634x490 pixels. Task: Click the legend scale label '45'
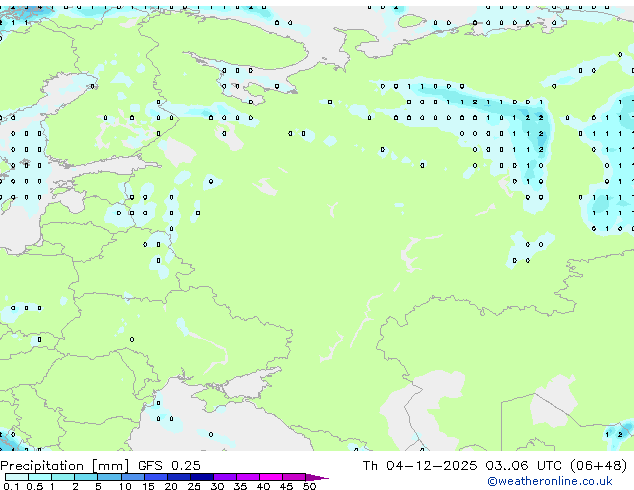[x=286, y=486]
